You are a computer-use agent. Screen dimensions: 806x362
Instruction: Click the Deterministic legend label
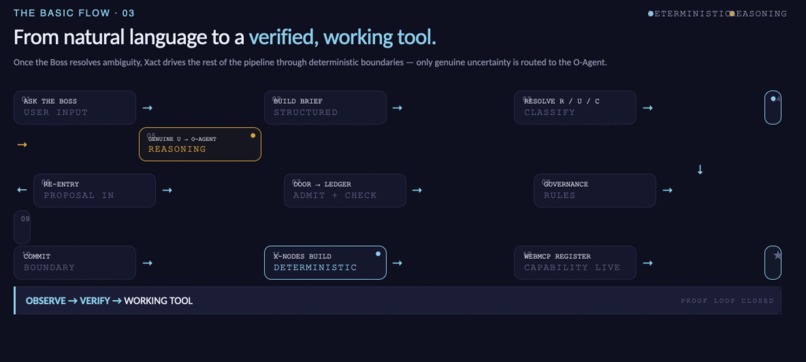click(x=691, y=14)
